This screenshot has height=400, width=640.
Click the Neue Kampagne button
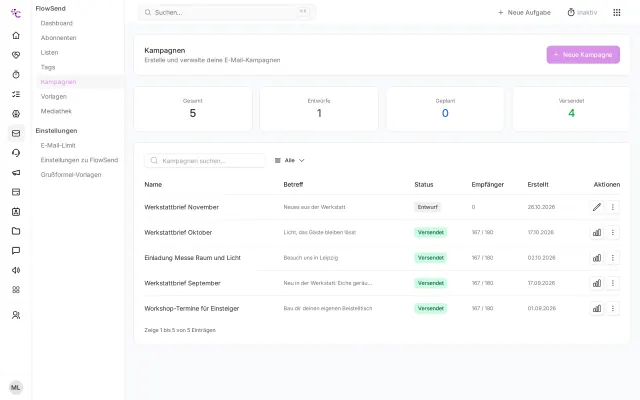pyautogui.click(x=583, y=55)
